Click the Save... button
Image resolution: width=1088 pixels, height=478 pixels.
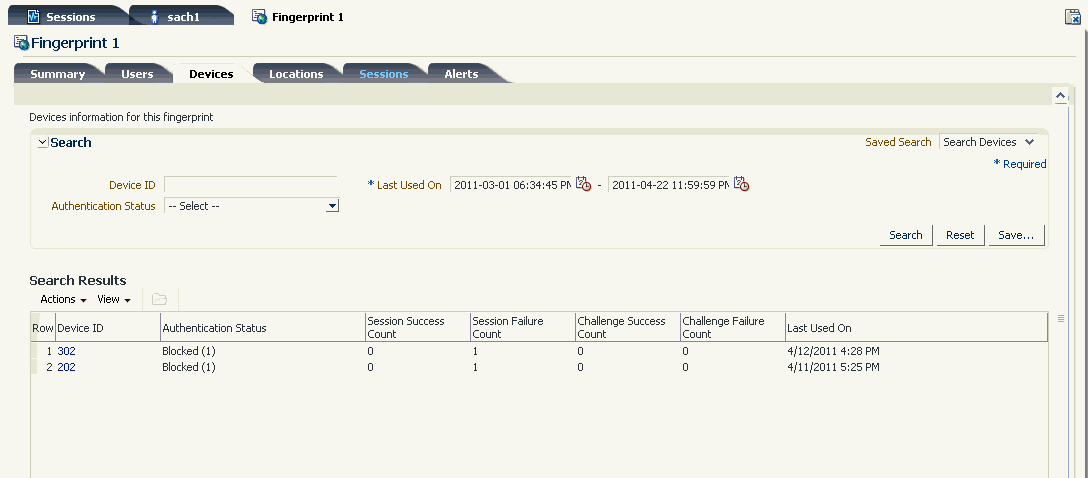(1016, 235)
